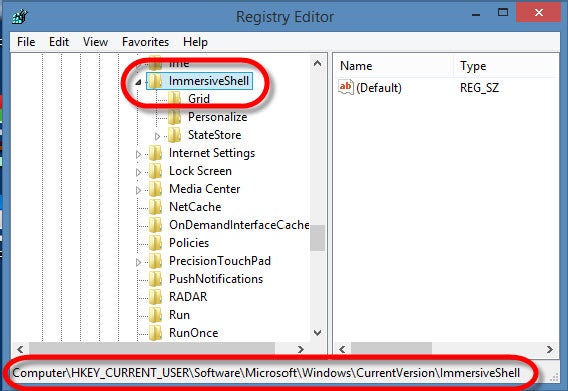Collapse the ImmersiveShell key
Image resolution: width=568 pixels, height=391 pixels.
tap(138, 83)
